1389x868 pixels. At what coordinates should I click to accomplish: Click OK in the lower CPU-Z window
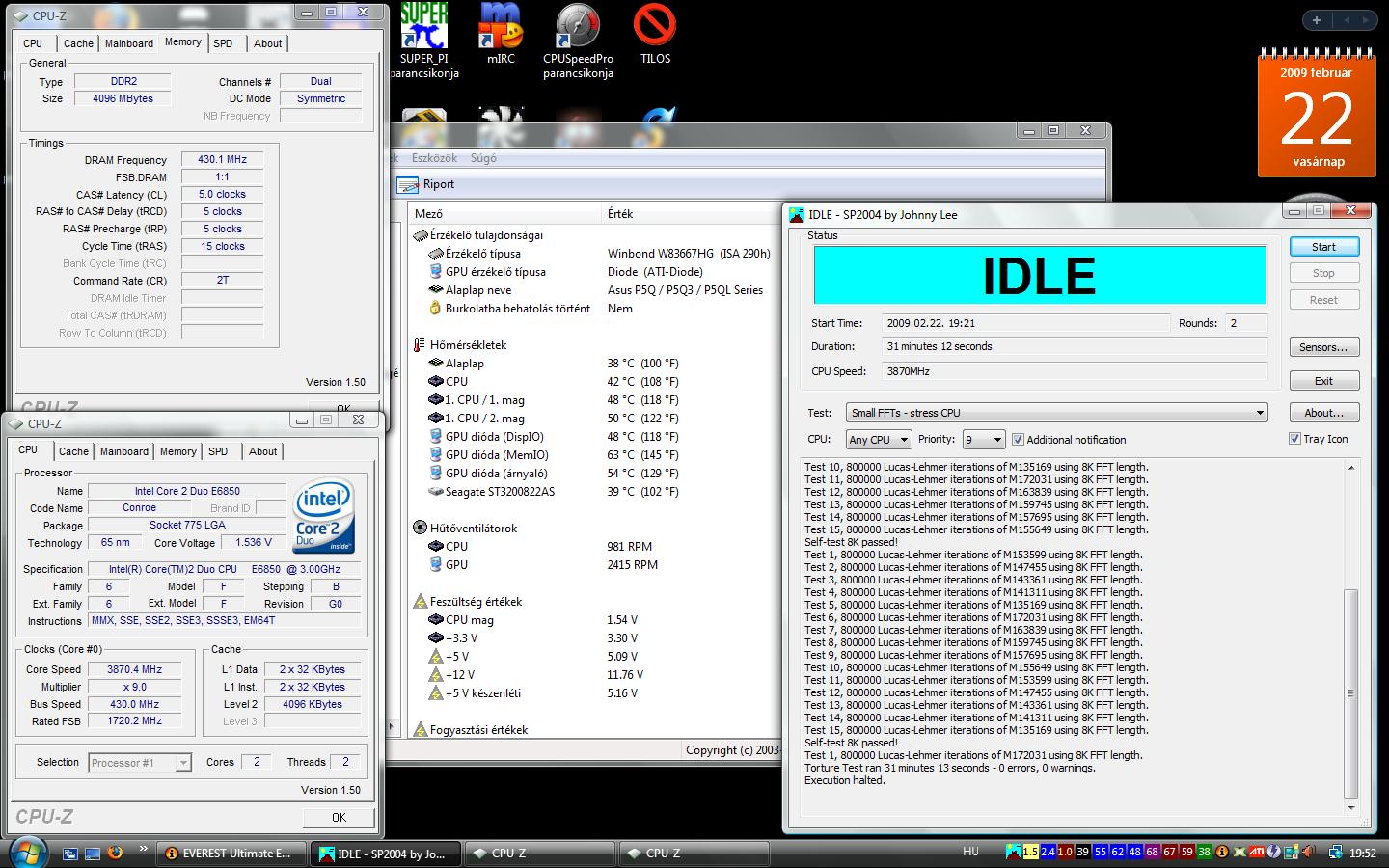pos(339,817)
